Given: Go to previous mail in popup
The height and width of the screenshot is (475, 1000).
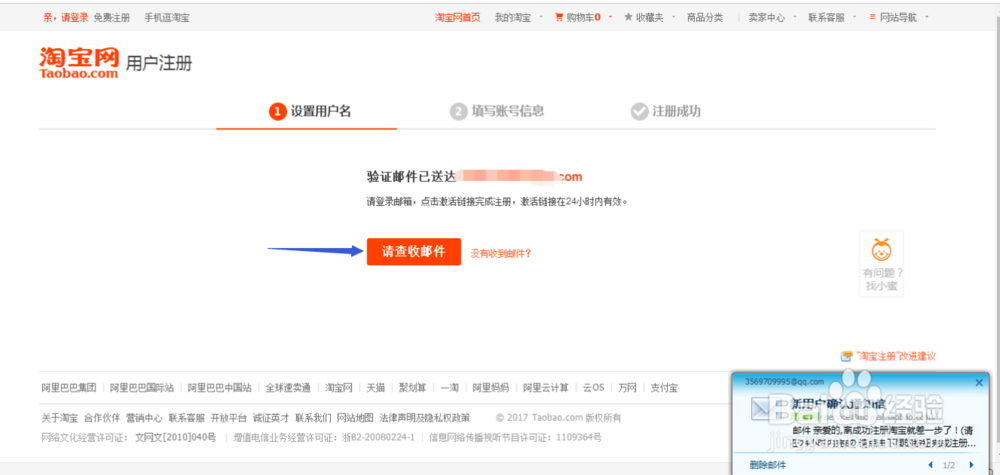Looking at the screenshot, I should (x=930, y=465).
